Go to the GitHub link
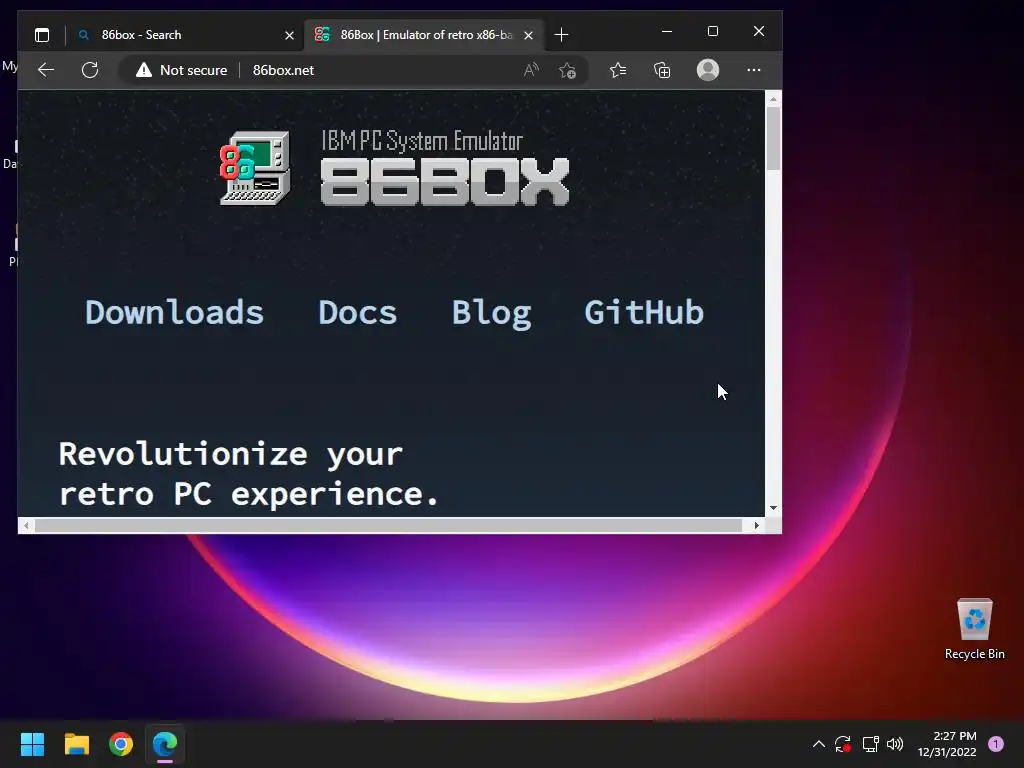 [x=644, y=312]
